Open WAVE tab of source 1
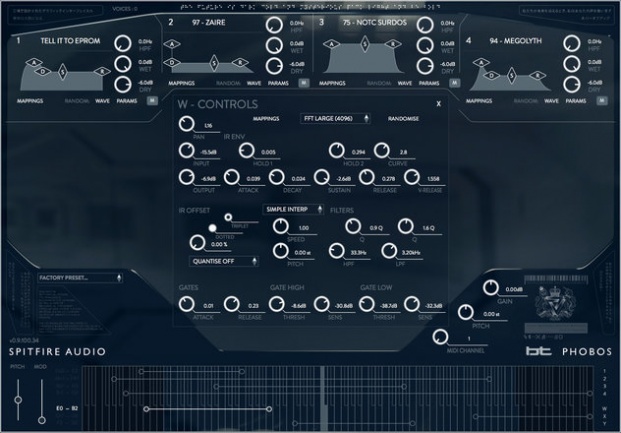Viewport: 621px width, 433px height. coord(102,101)
